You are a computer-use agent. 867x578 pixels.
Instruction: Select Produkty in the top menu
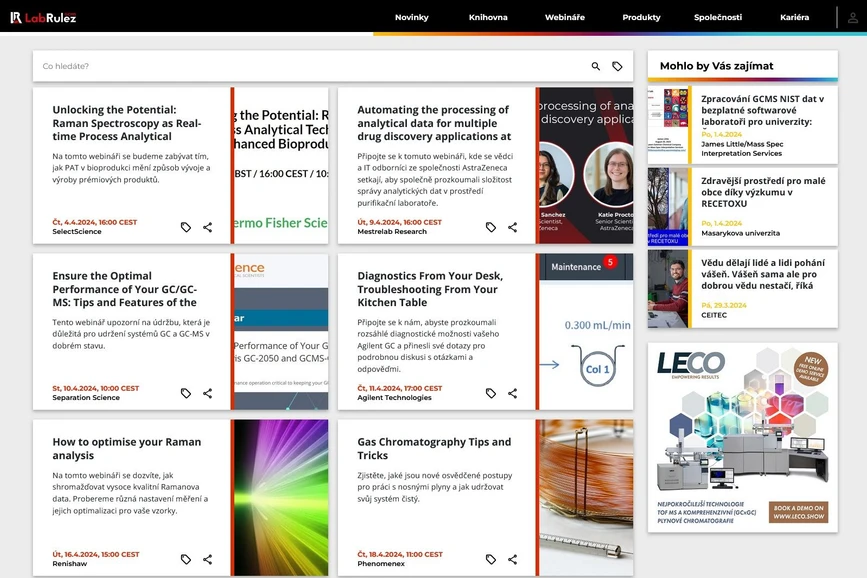click(641, 17)
